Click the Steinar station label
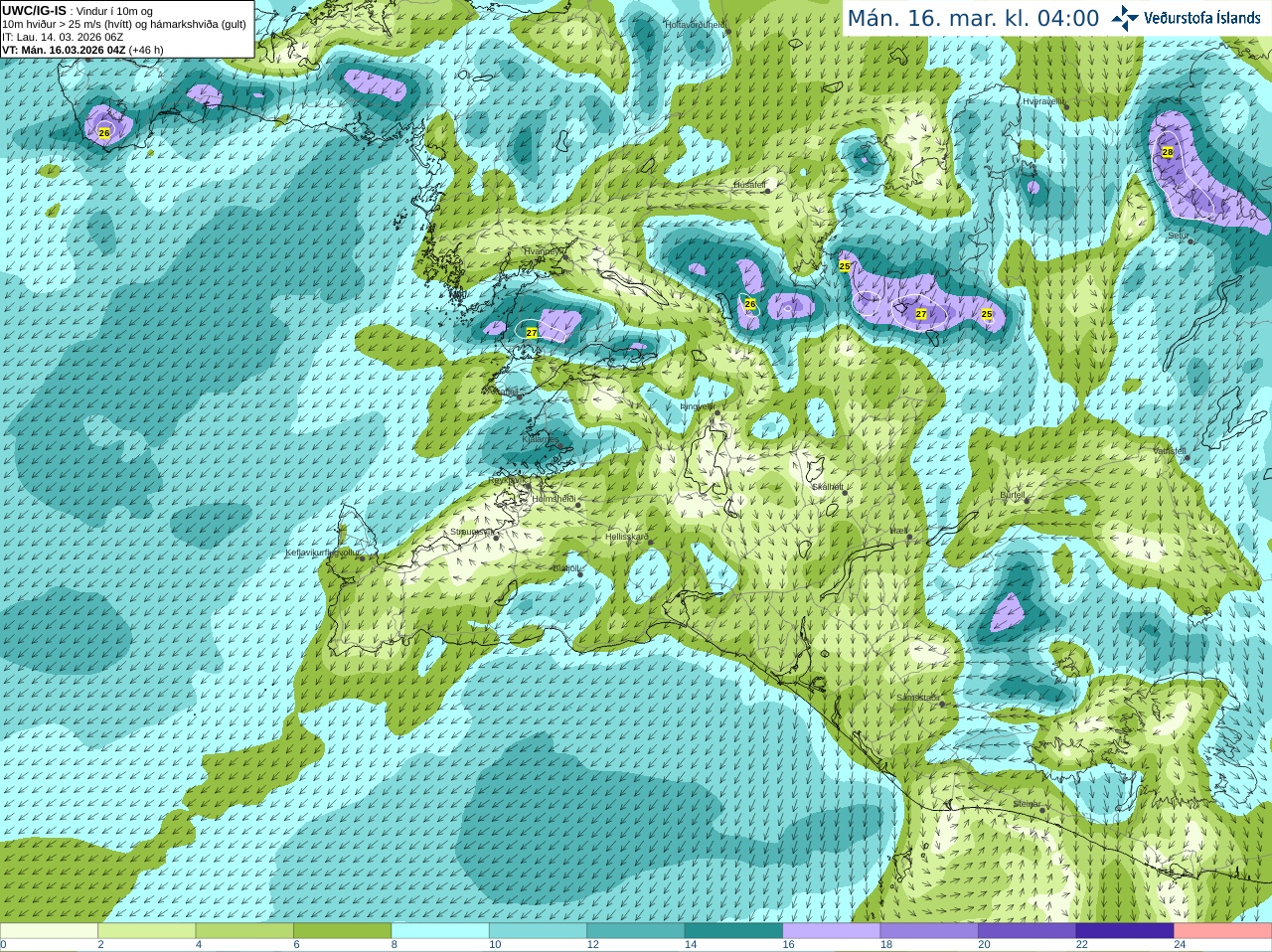Screen dimensions: 1272x952 [1027, 804]
